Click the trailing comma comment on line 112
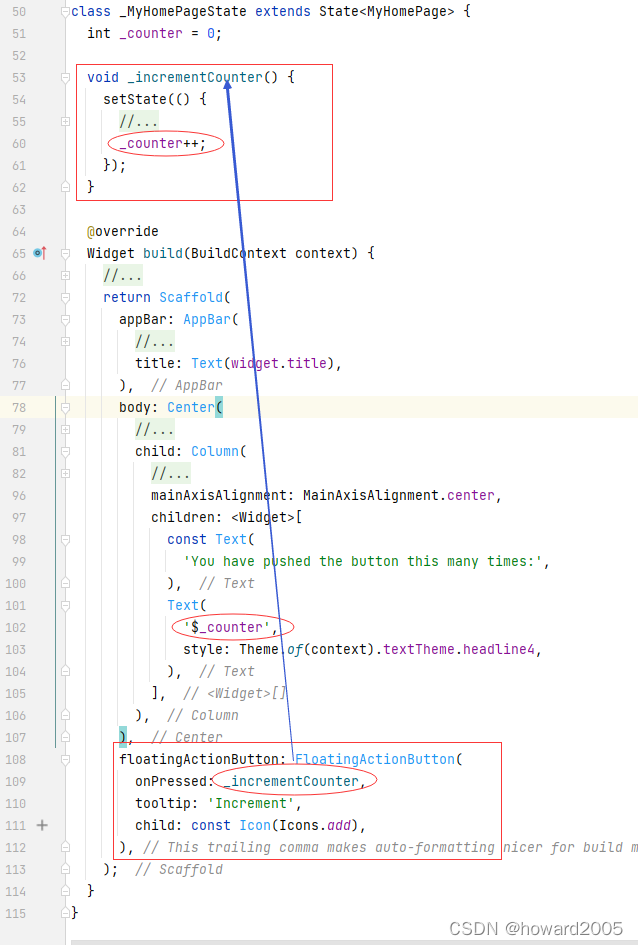 click(390, 847)
